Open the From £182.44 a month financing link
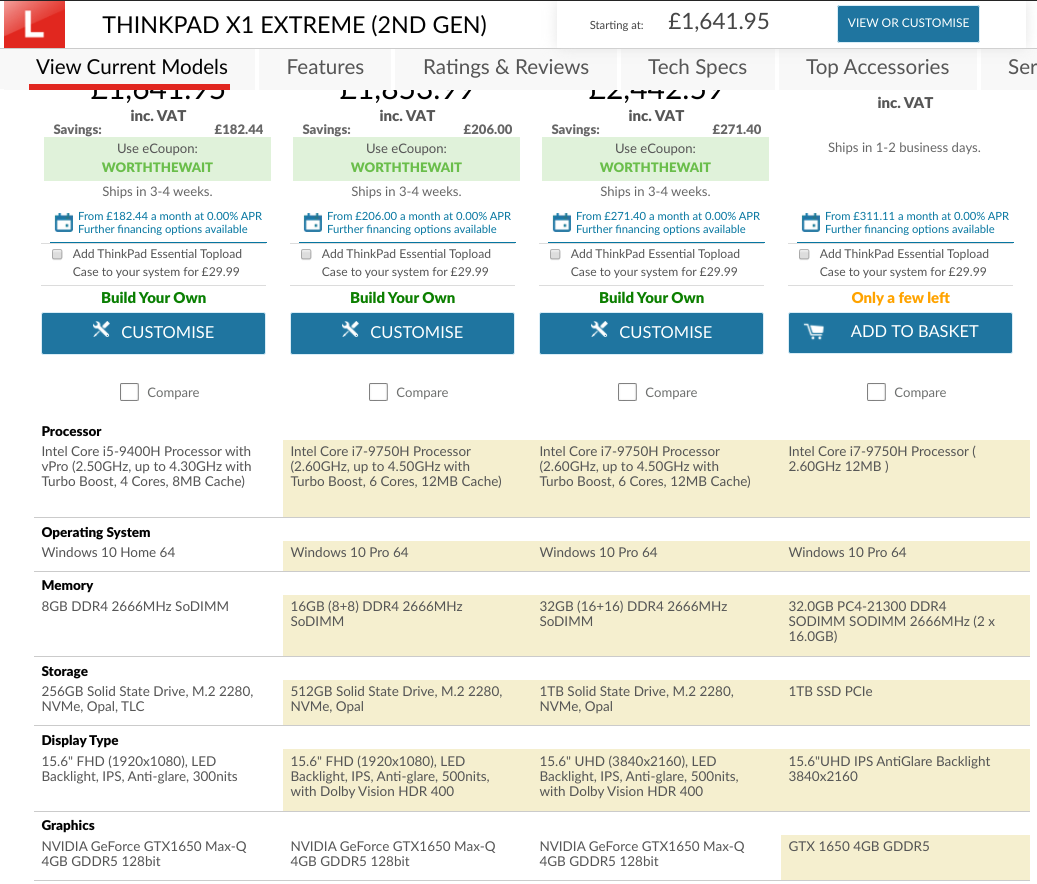The height and width of the screenshot is (884, 1037). pos(170,216)
